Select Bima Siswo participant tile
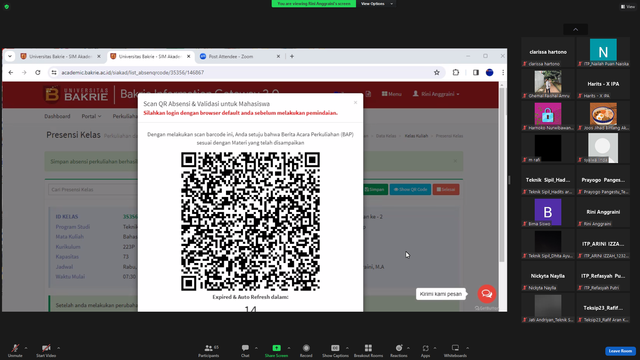 pos(548,212)
